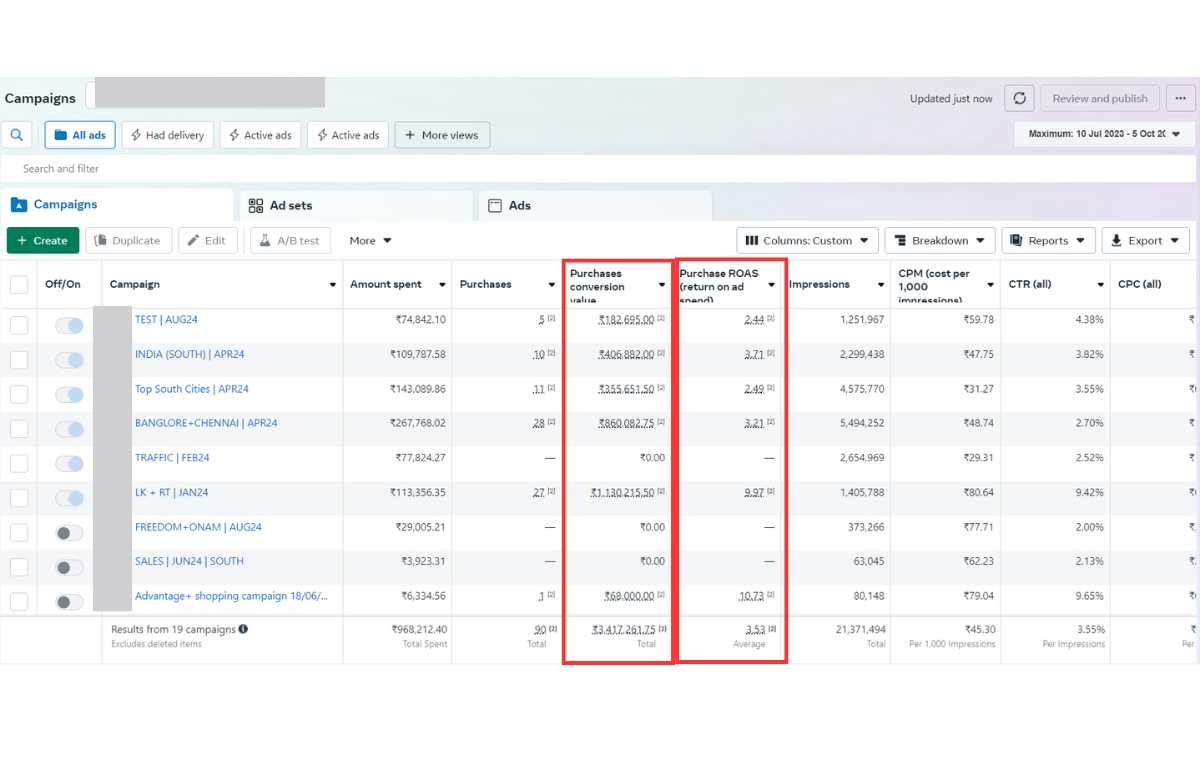Click the green Create button
Viewport: 1200px width, 768px height.
tap(43, 240)
